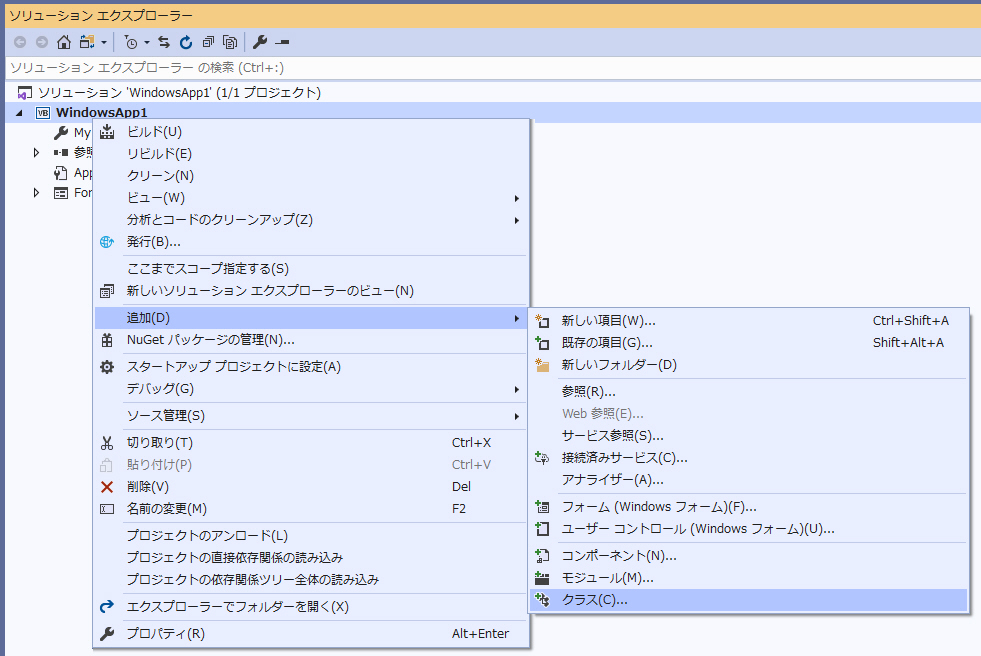
Task: Click モジュール(M)... in the Add submenu
Action: pyautogui.click(x=748, y=578)
